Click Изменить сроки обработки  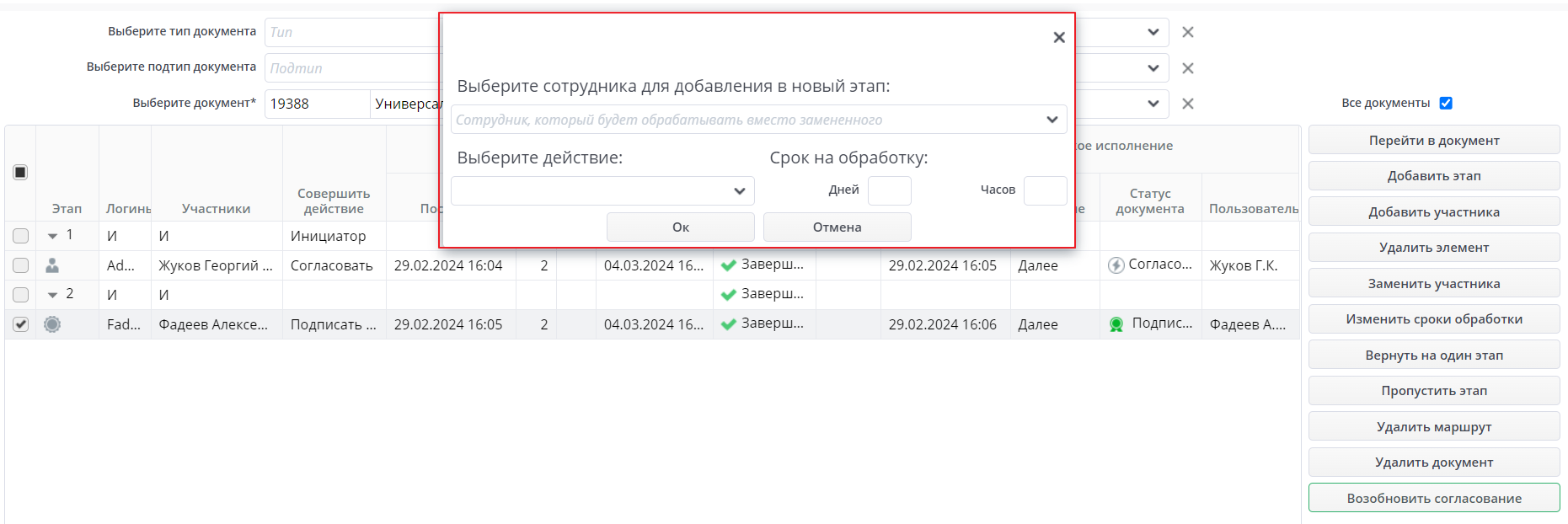[x=1434, y=319]
